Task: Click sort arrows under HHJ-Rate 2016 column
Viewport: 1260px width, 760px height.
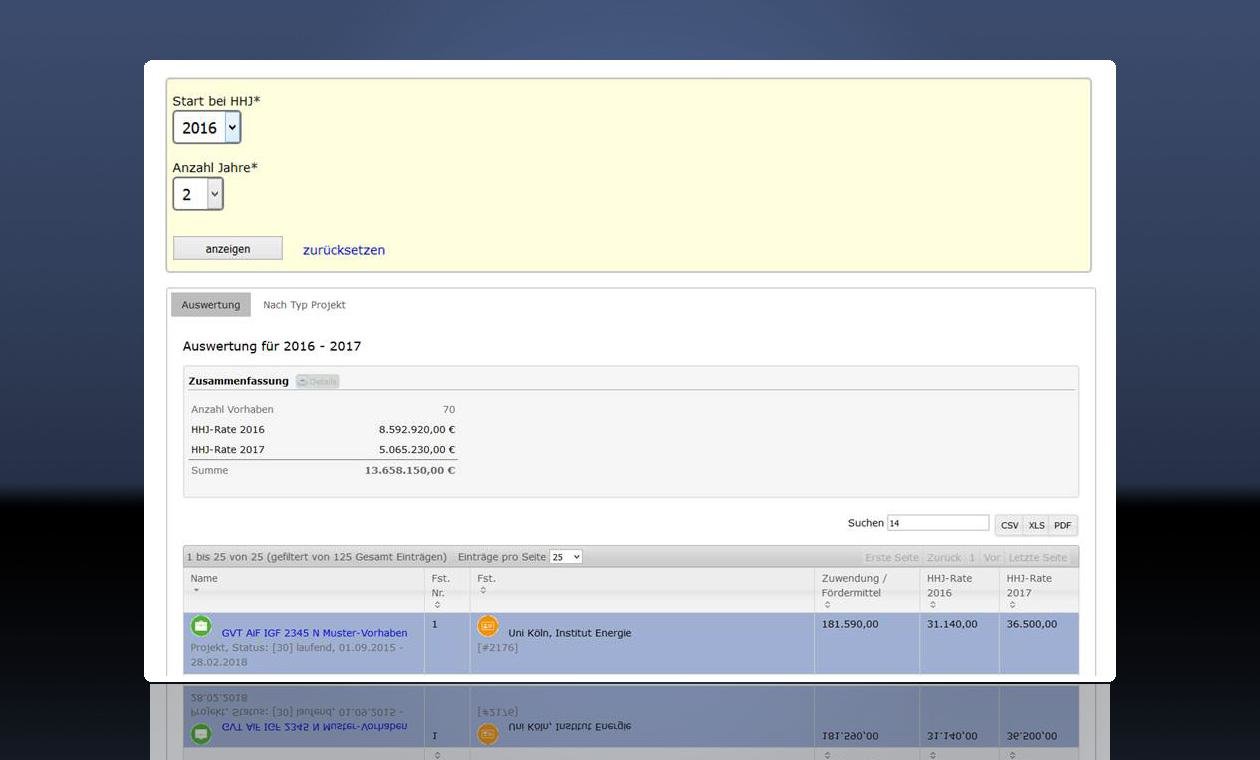Action: pos(932,605)
